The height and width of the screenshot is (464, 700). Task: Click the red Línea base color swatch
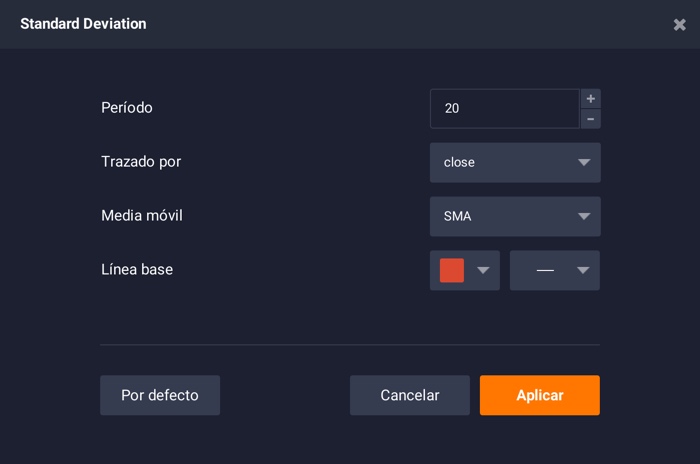tap(452, 270)
